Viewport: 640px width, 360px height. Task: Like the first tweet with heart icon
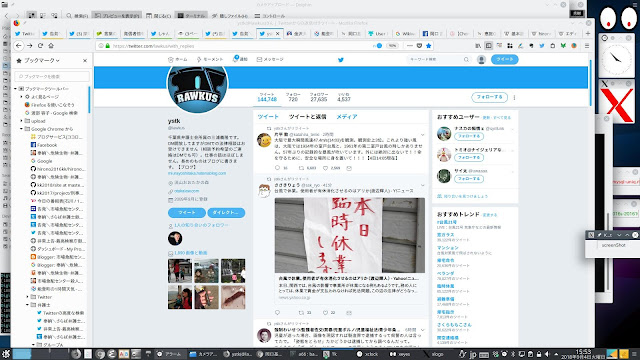[x=325, y=168]
